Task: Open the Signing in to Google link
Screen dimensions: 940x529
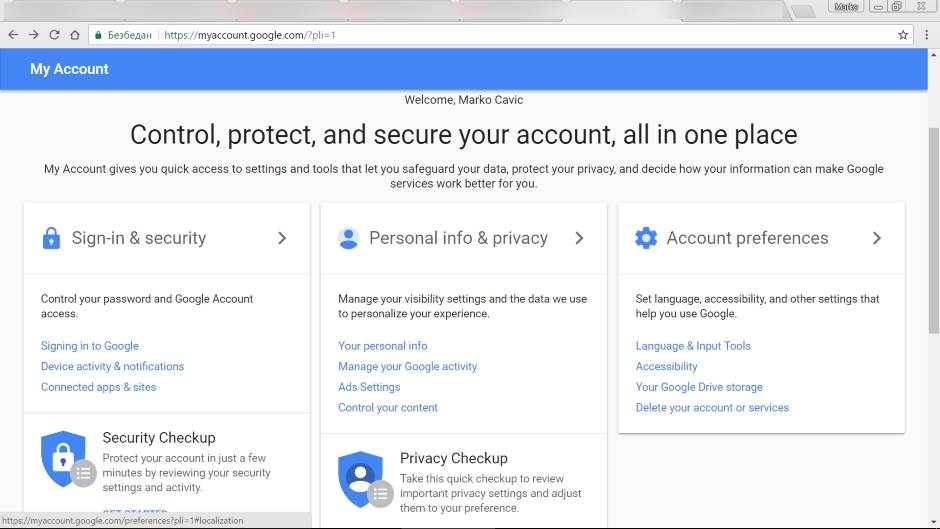Action: [90, 346]
